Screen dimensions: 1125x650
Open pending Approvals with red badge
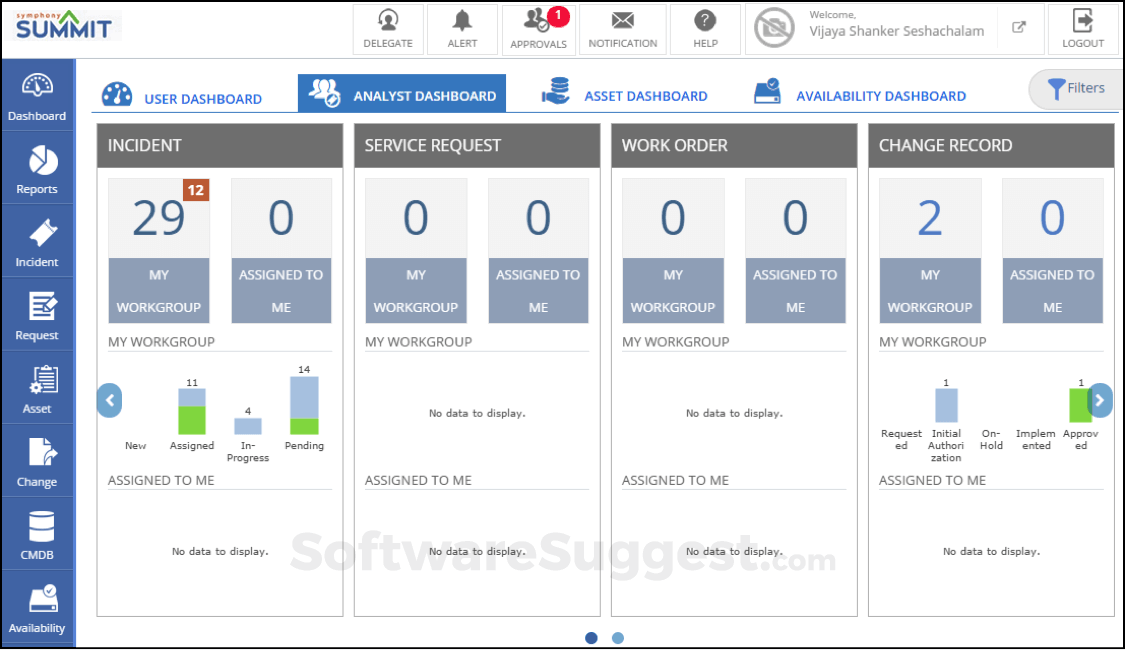(538, 29)
